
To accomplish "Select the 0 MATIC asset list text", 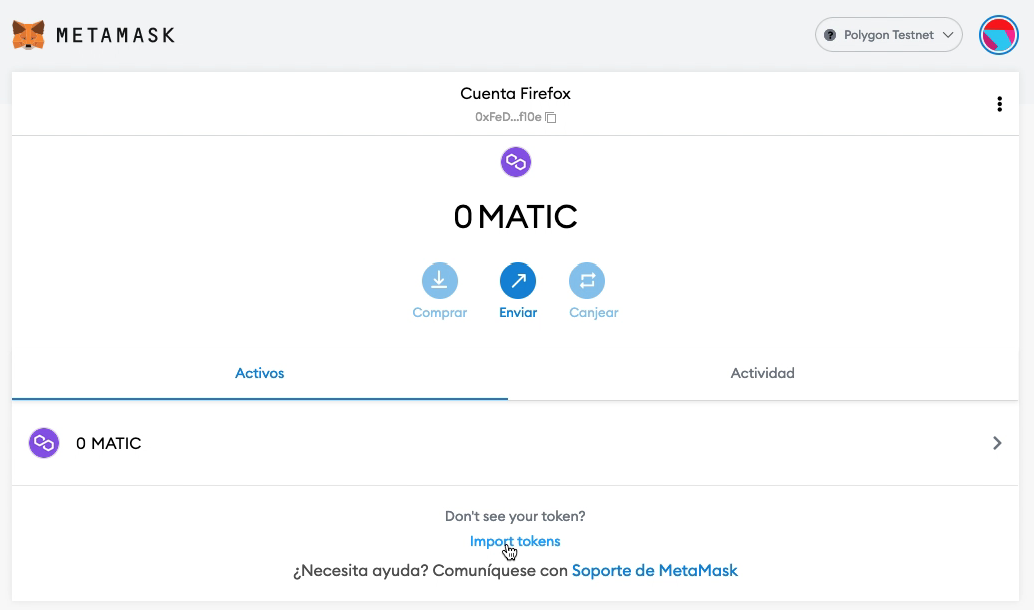I will pos(109,443).
